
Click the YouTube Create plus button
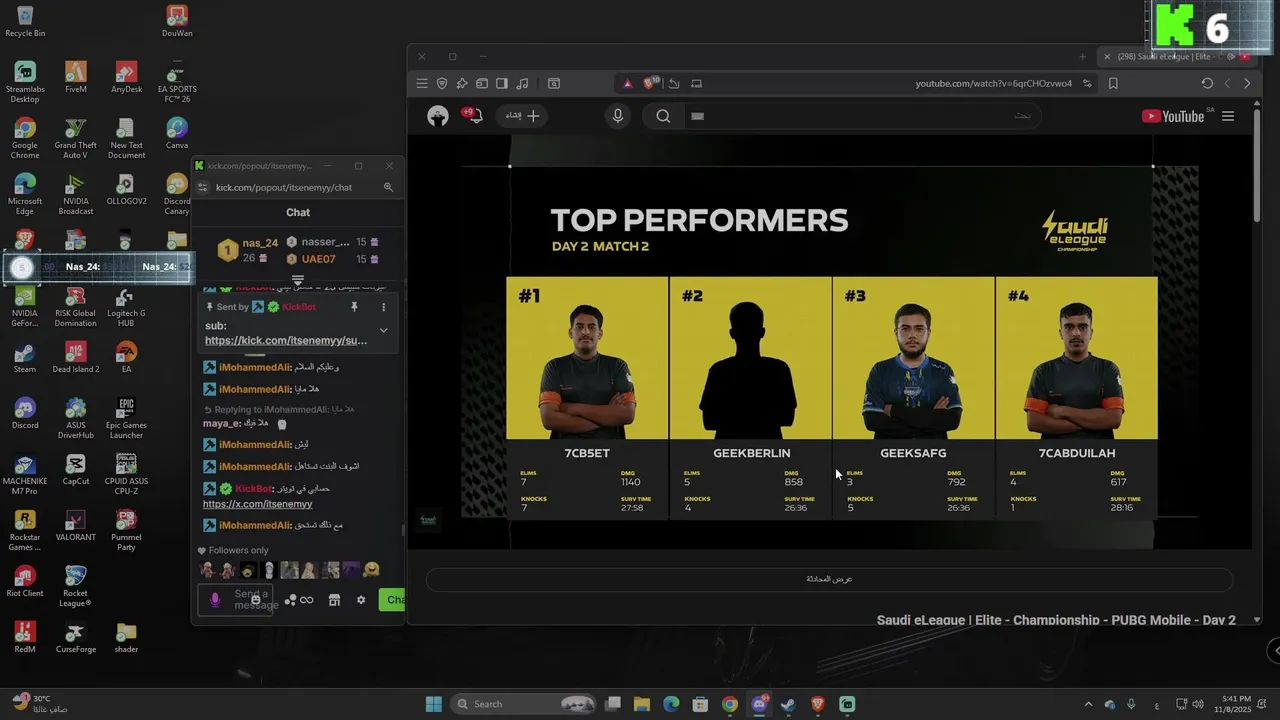pyautogui.click(x=523, y=116)
